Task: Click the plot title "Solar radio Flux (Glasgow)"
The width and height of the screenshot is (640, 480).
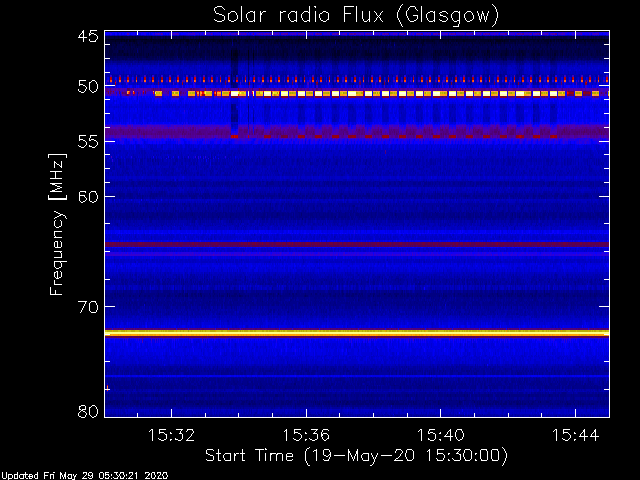Action: coord(356,16)
